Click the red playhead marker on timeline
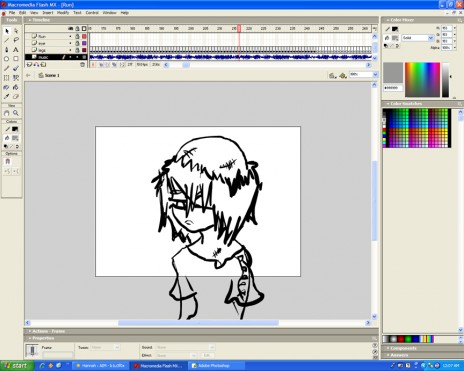The image size is (464, 371). tap(239, 28)
